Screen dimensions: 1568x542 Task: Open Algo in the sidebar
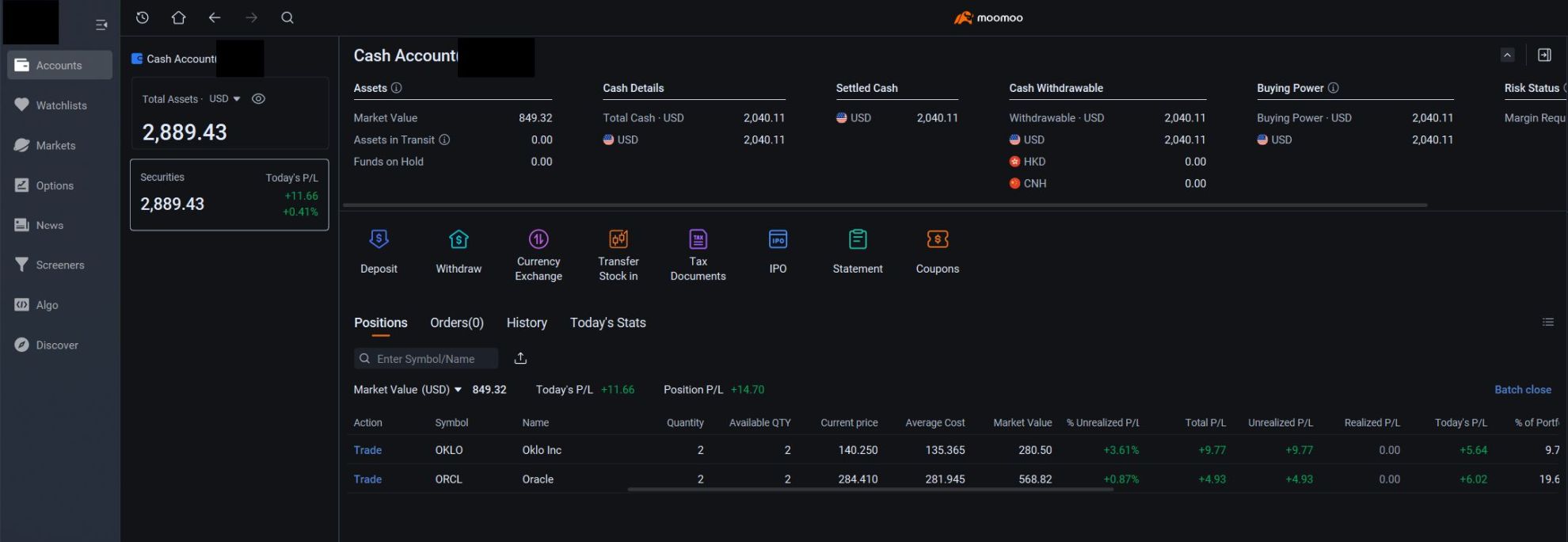(59, 305)
